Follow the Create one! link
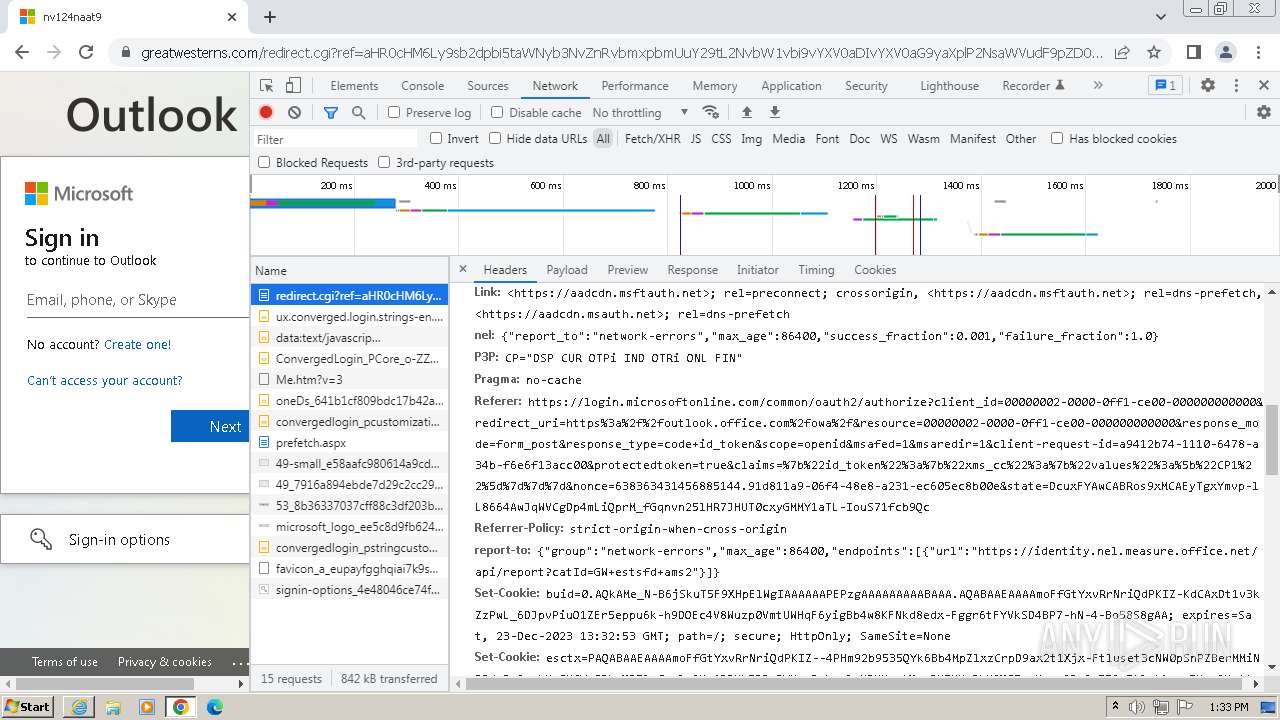The height and width of the screenshot is (720, 1280). 138,344
